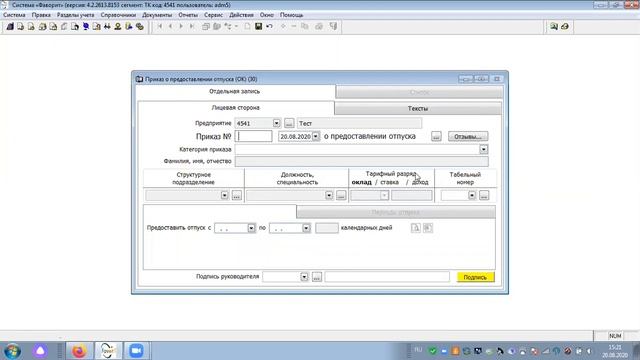
Task: Open the Правка menu
Action: tap(41, 15)
